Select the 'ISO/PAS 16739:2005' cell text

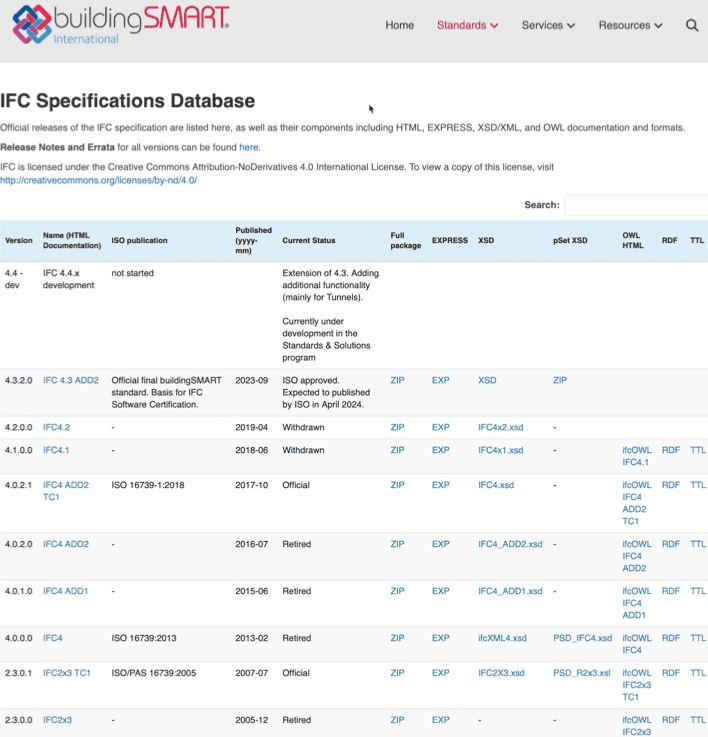(154, 673)
